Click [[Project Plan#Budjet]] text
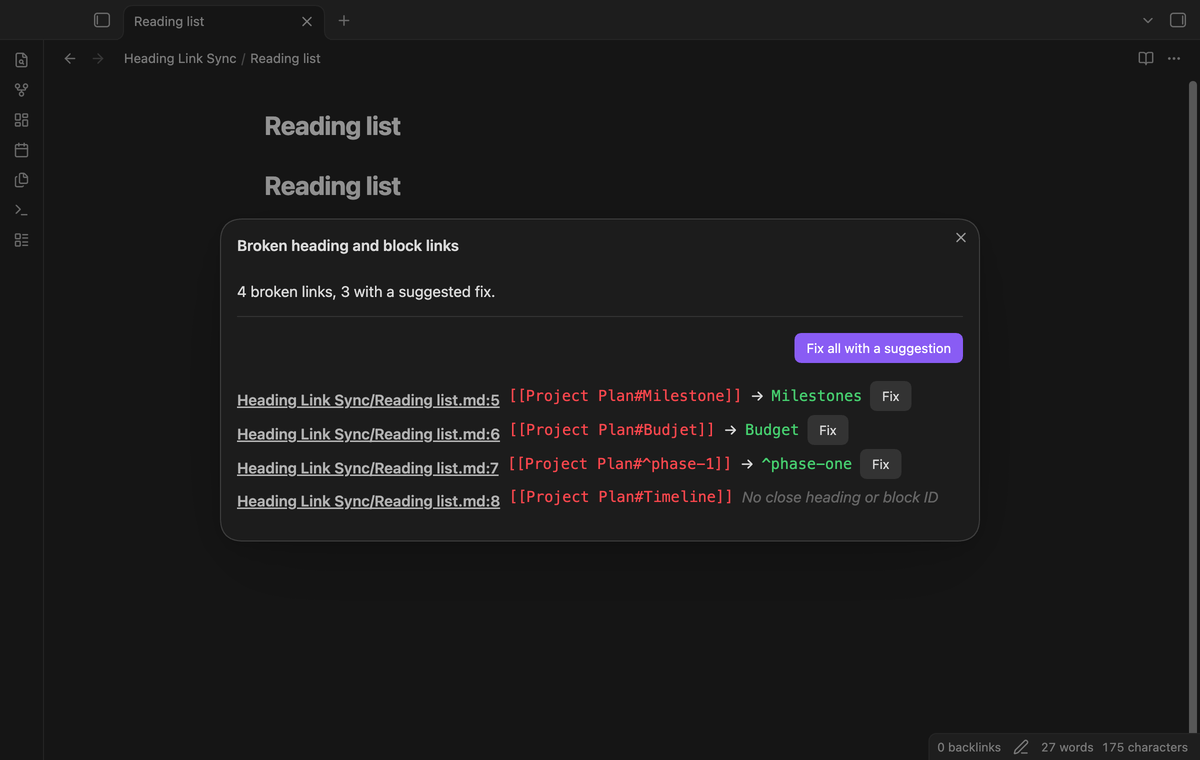Screen dimensions: 1200x760 [612, 430]
